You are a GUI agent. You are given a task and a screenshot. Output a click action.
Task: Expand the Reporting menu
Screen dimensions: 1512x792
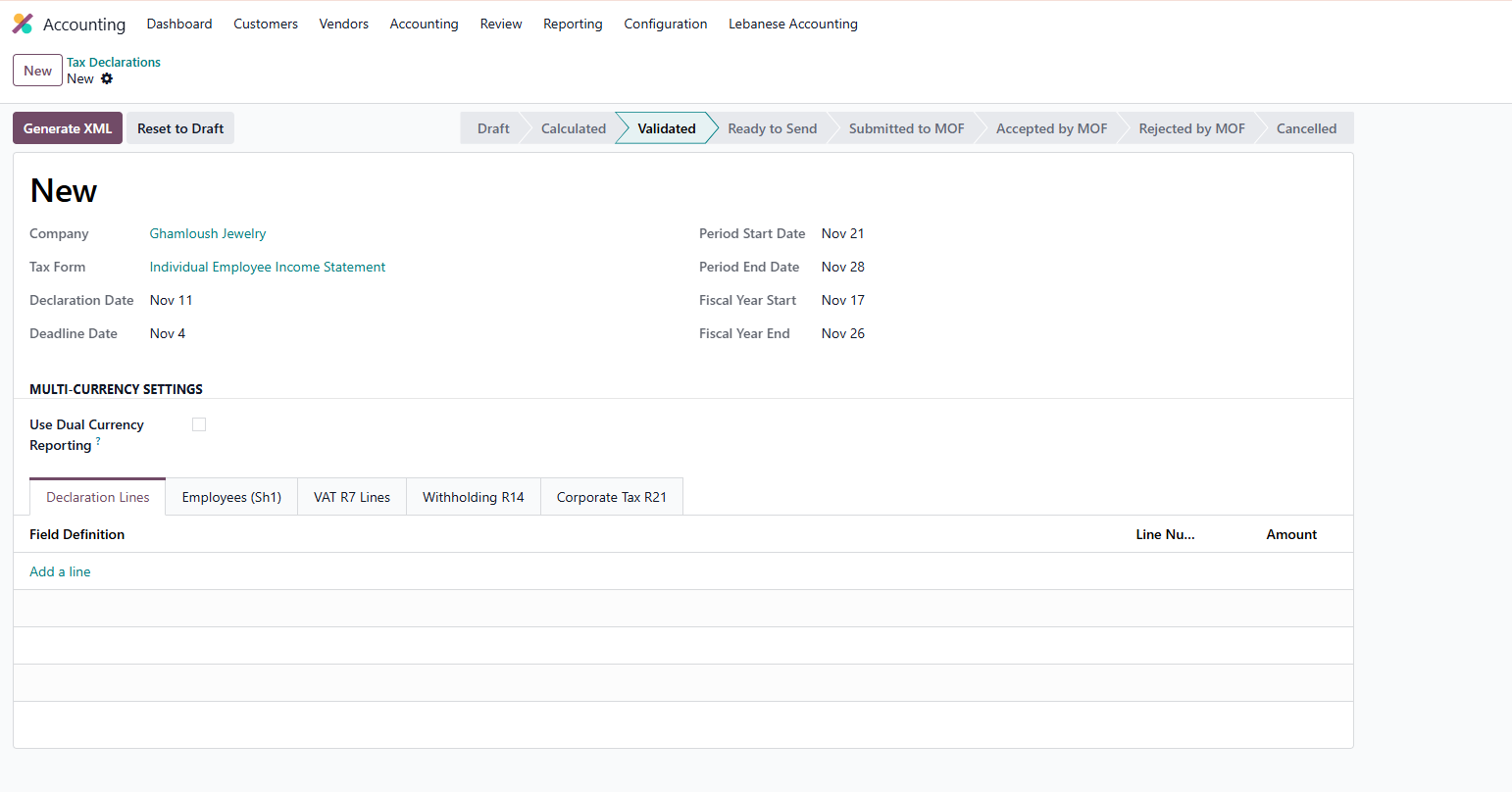coord(573,24)
